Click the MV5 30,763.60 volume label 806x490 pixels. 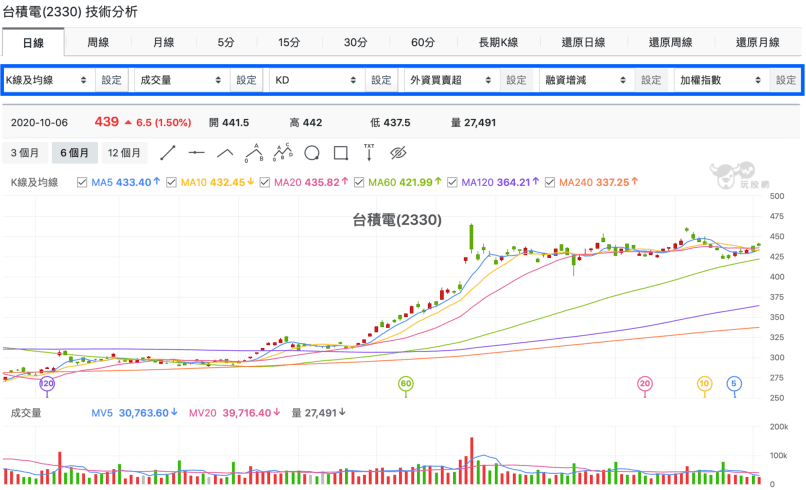pos(134,413)
